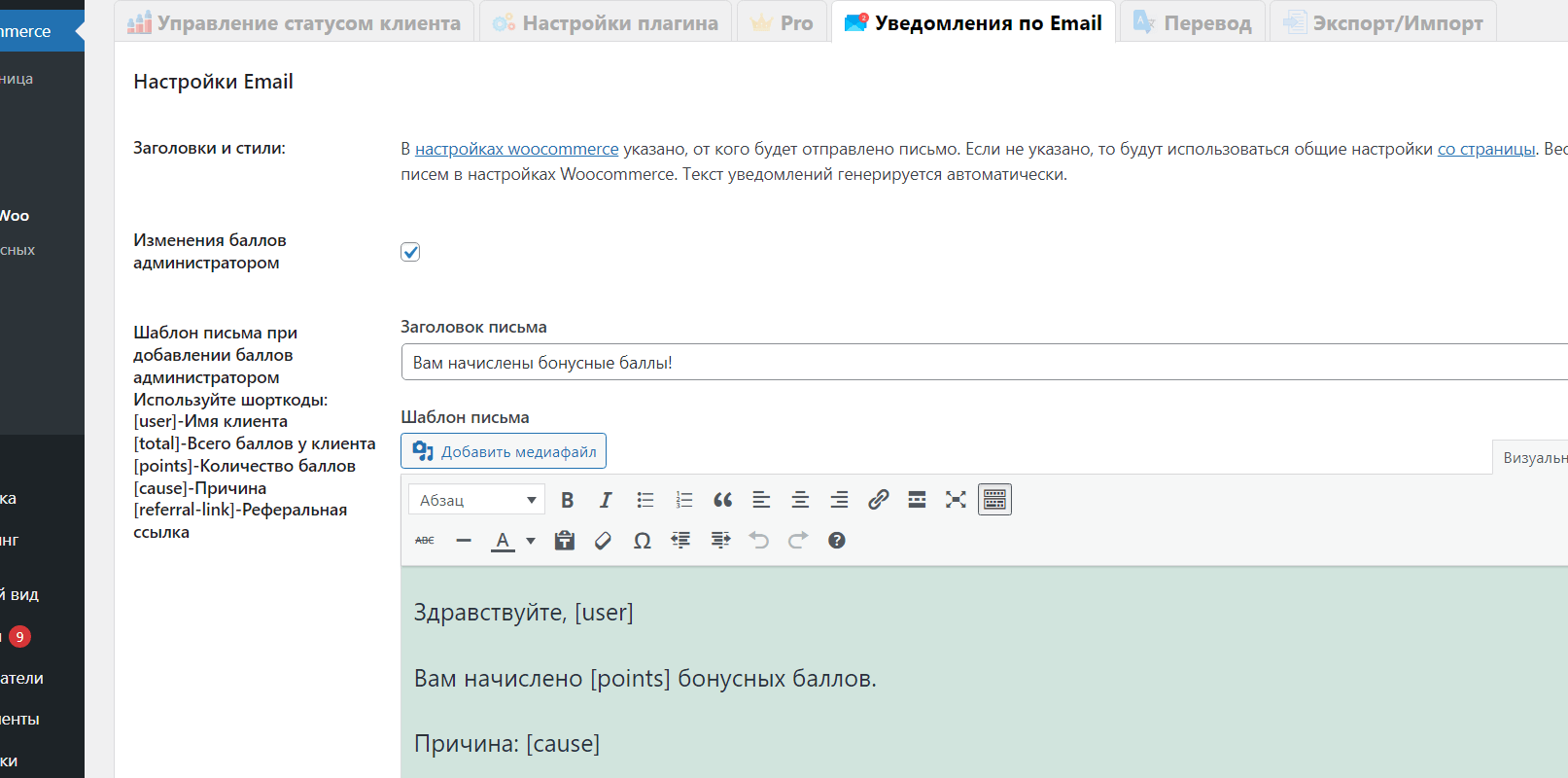Insert a numbered list
The width and height of the screenshot is (1568, 778).
683,500
